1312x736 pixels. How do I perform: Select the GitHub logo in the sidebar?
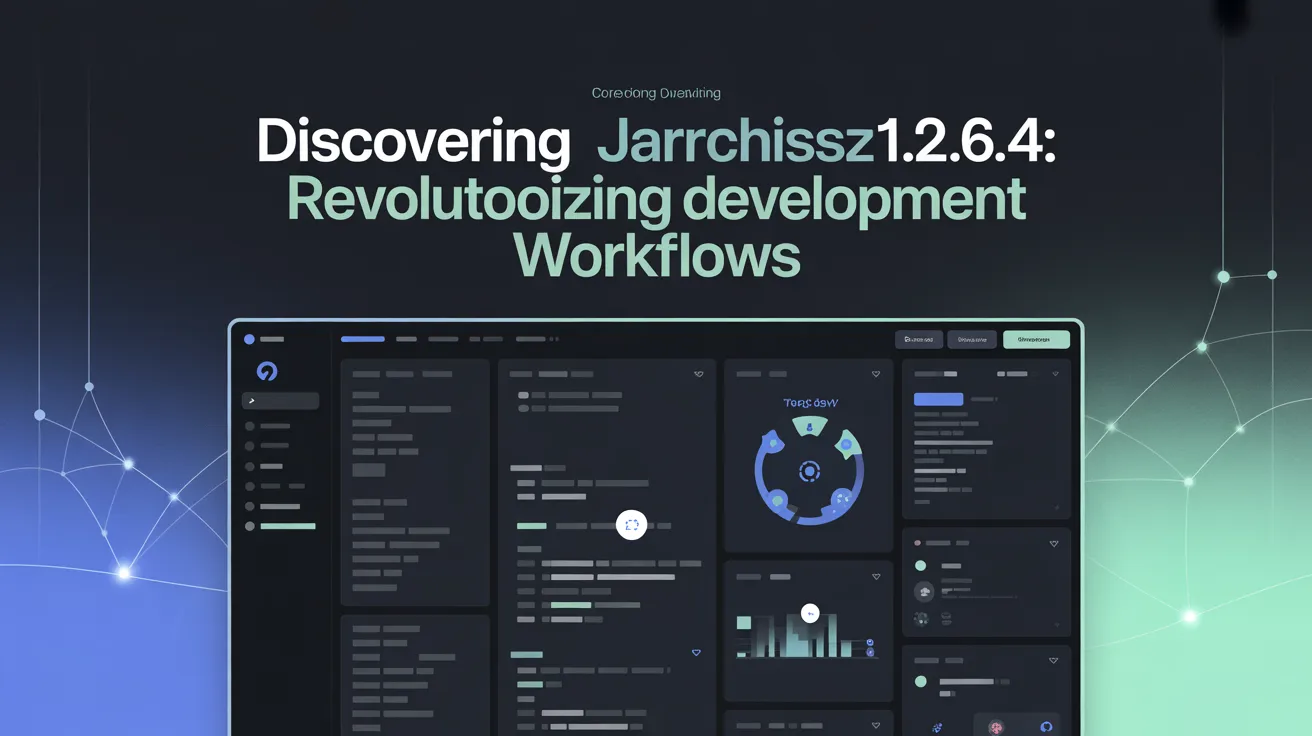[265, 372]
